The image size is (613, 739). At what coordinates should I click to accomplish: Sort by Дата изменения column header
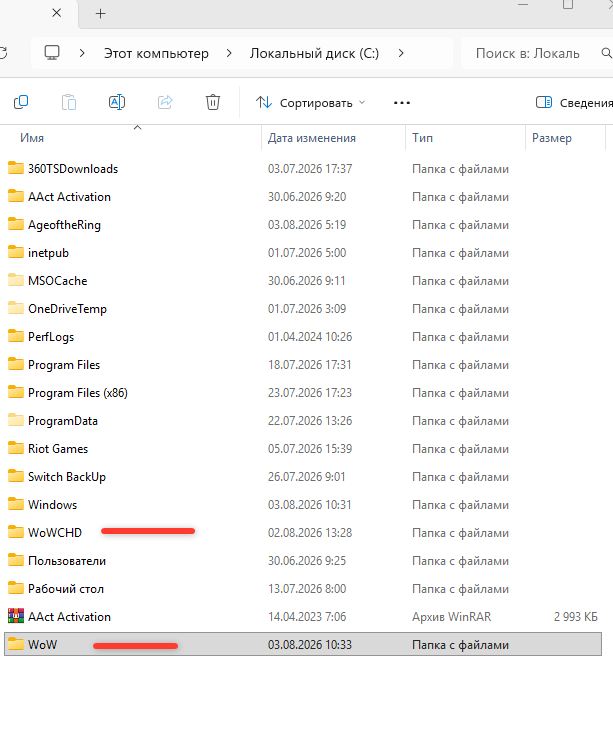coord(312,138)
